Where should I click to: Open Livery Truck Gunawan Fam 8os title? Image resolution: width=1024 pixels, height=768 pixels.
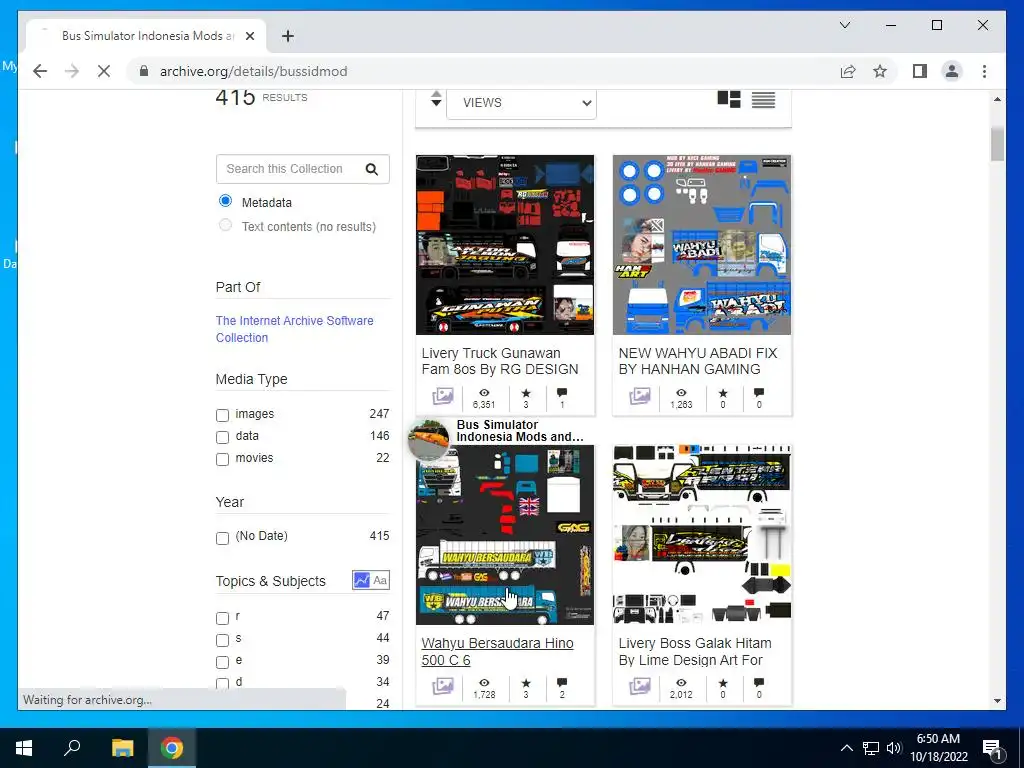click(500, 361)
